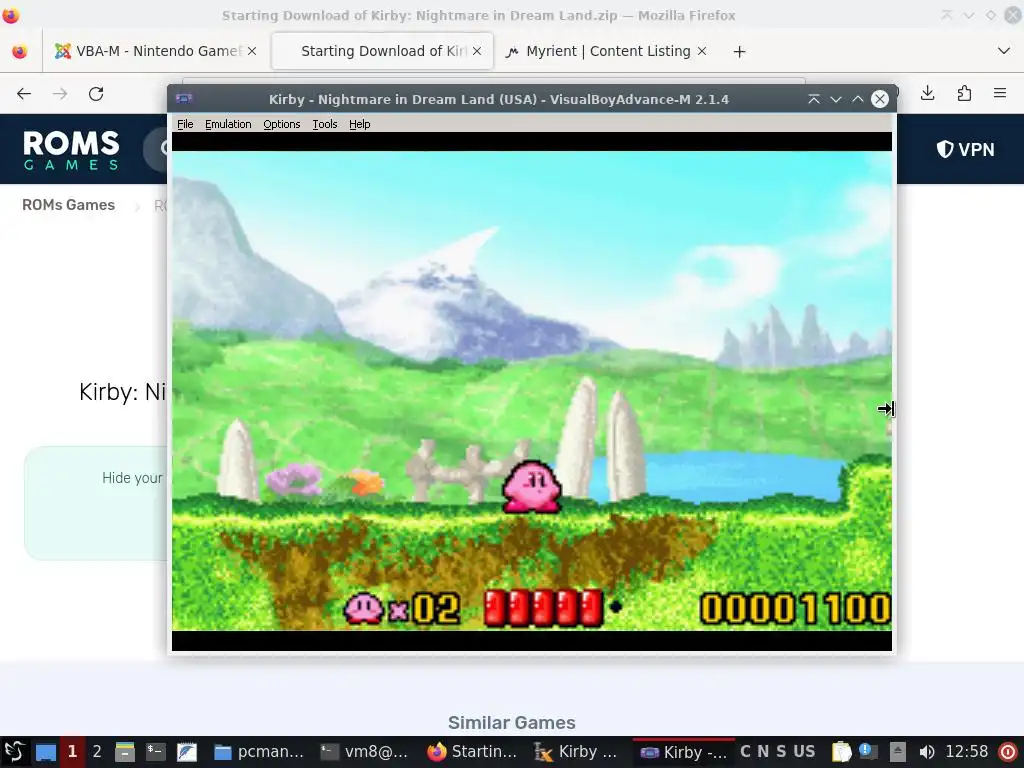Open the clipboard manager tray icon
The image size is (1024, 768).
coord(841,752)
